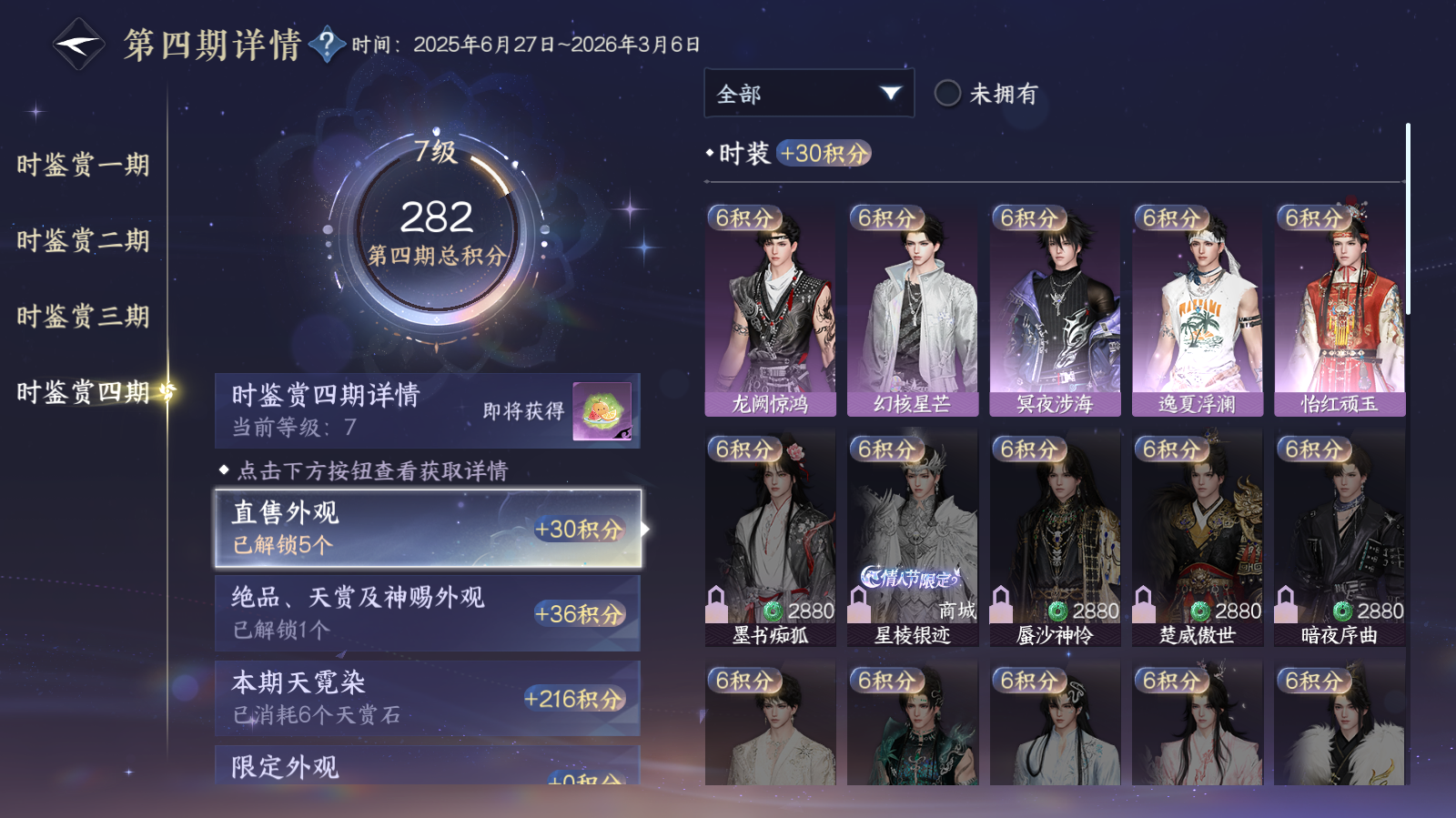
Task: Click lock icon on 蜃沙神怜 outfit
Action: [1001, 602]
